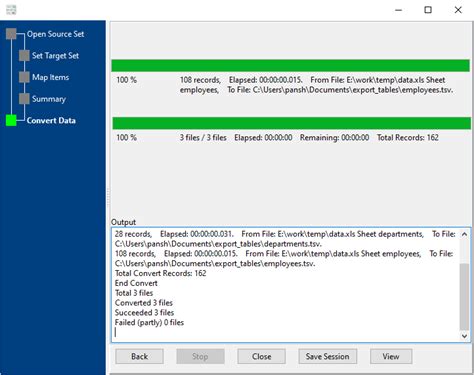Click the green Convert Data step icon

click(11, 120)
